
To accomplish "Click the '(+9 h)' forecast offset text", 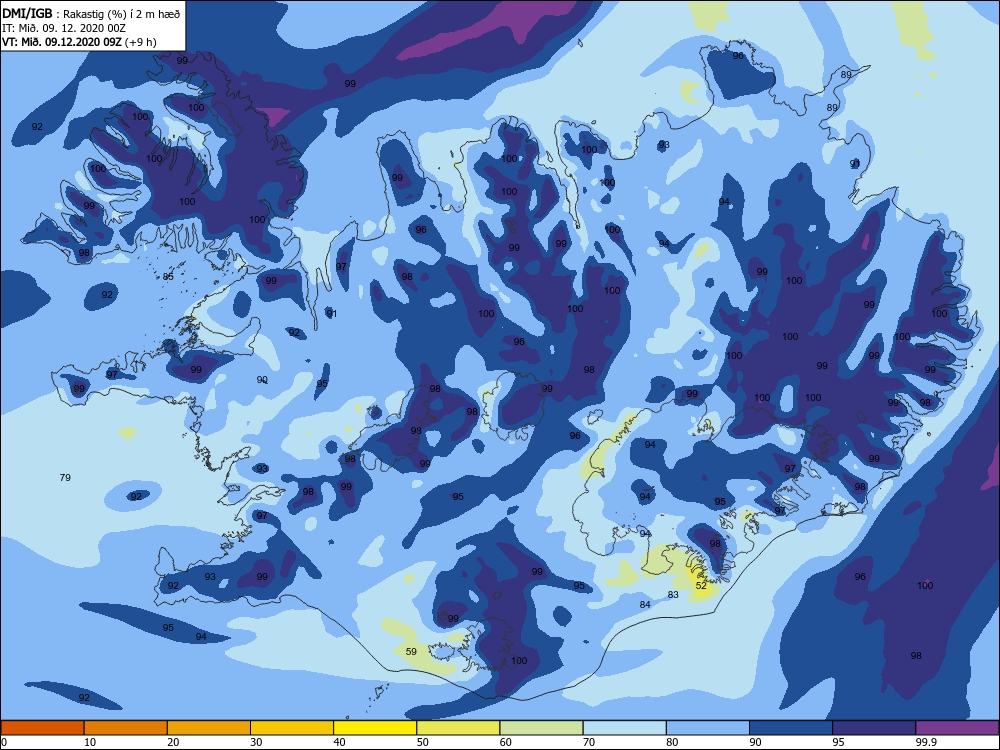I will pyautogui.click(x=140, y=42).
